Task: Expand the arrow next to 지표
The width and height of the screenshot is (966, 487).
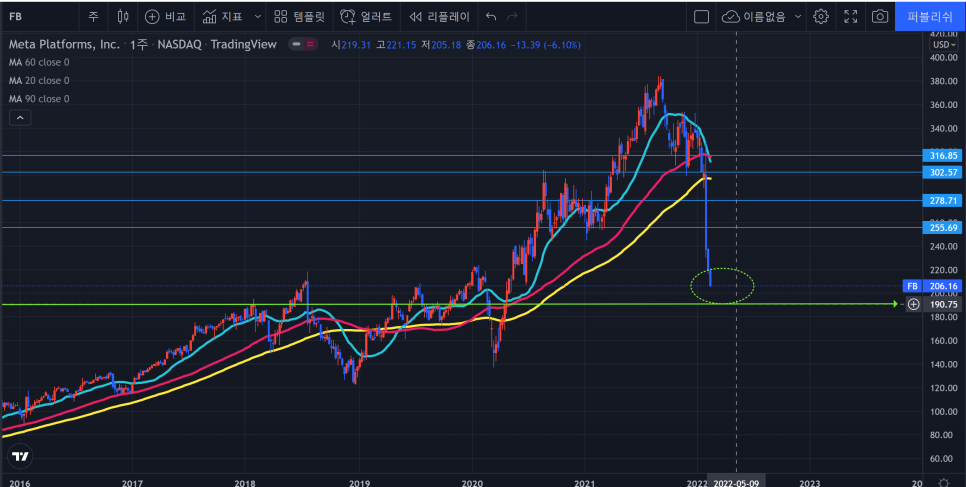Action: click(258, 17)
